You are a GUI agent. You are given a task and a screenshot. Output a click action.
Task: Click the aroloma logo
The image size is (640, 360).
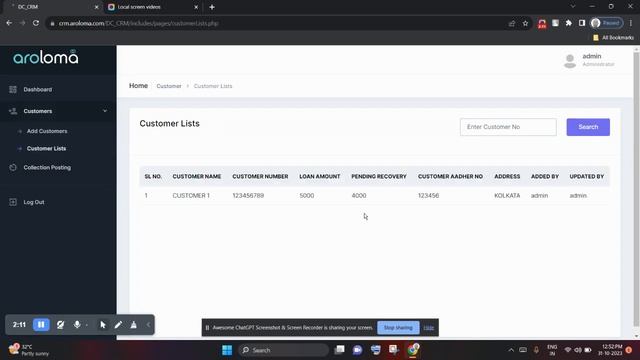pos(45,57)
